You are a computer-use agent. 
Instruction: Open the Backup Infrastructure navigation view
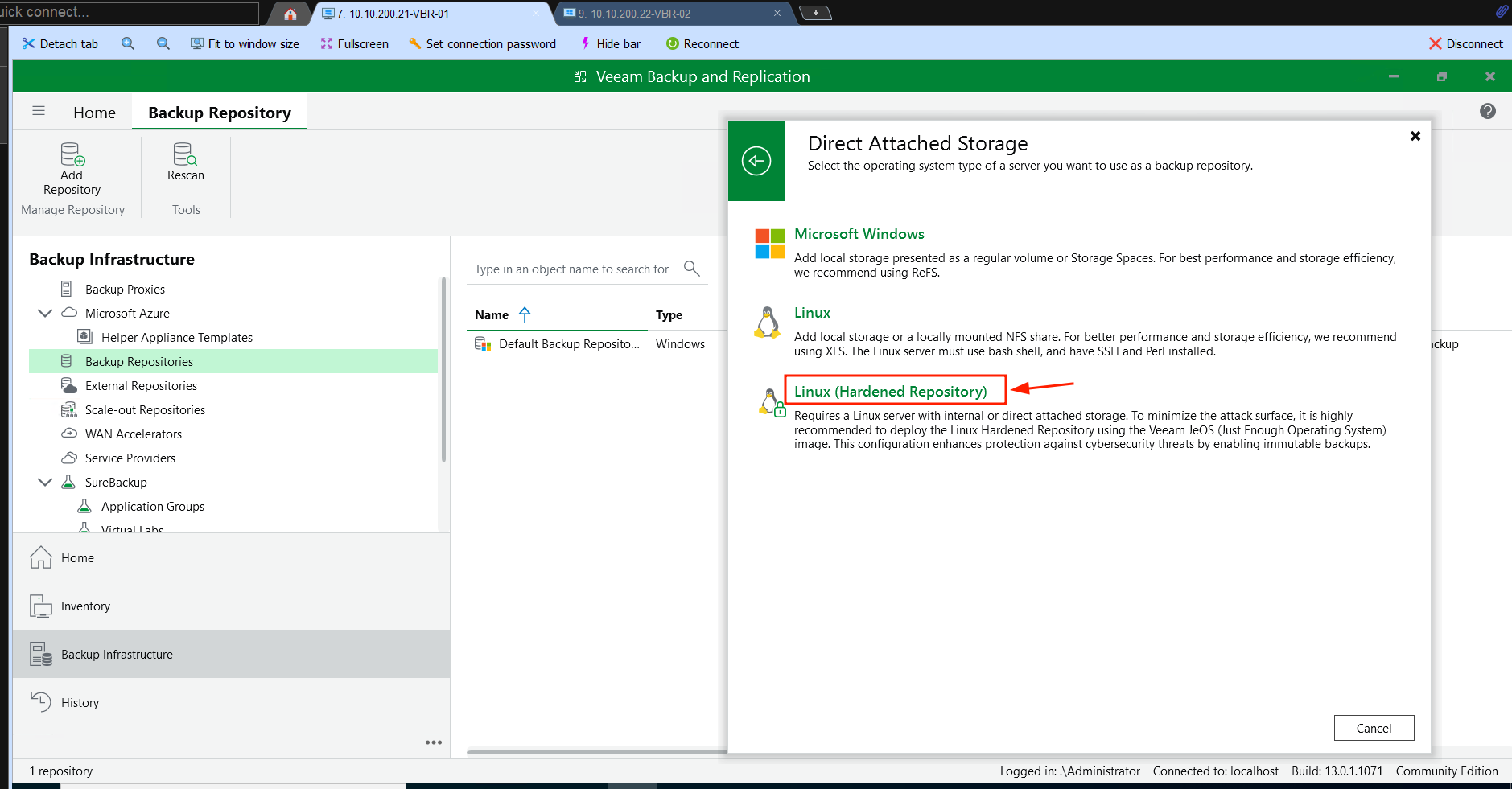tap(232, 654)
